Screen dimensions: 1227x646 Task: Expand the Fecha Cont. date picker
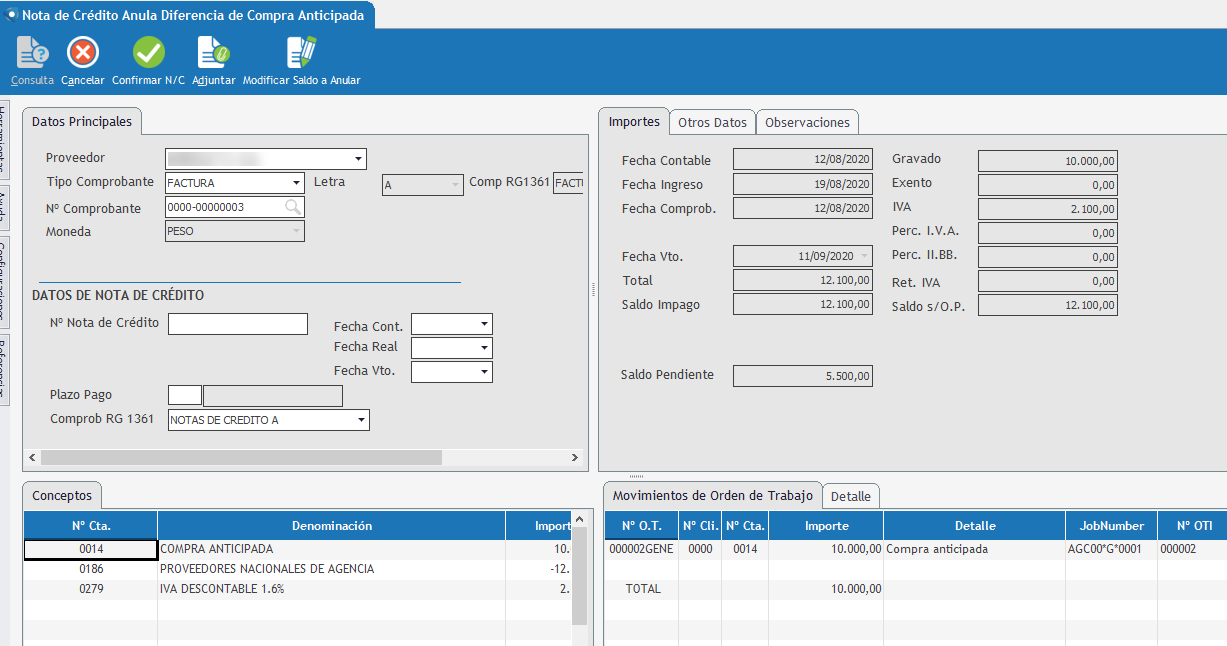pos(484,325)
